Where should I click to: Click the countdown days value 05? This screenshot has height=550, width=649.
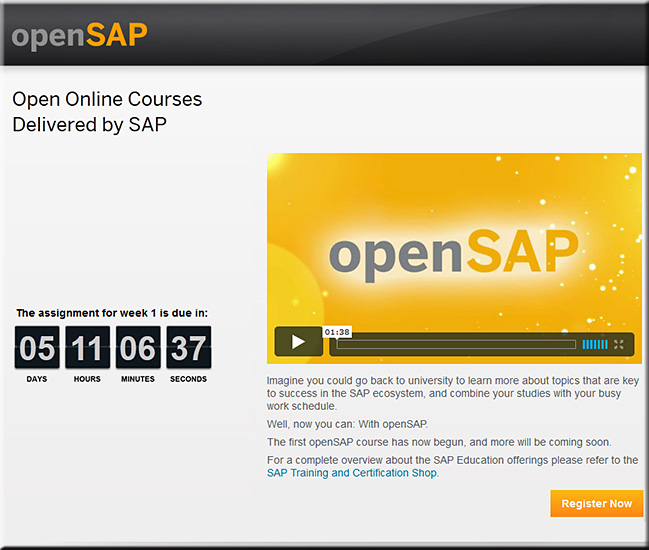click(x=37, y=347)
